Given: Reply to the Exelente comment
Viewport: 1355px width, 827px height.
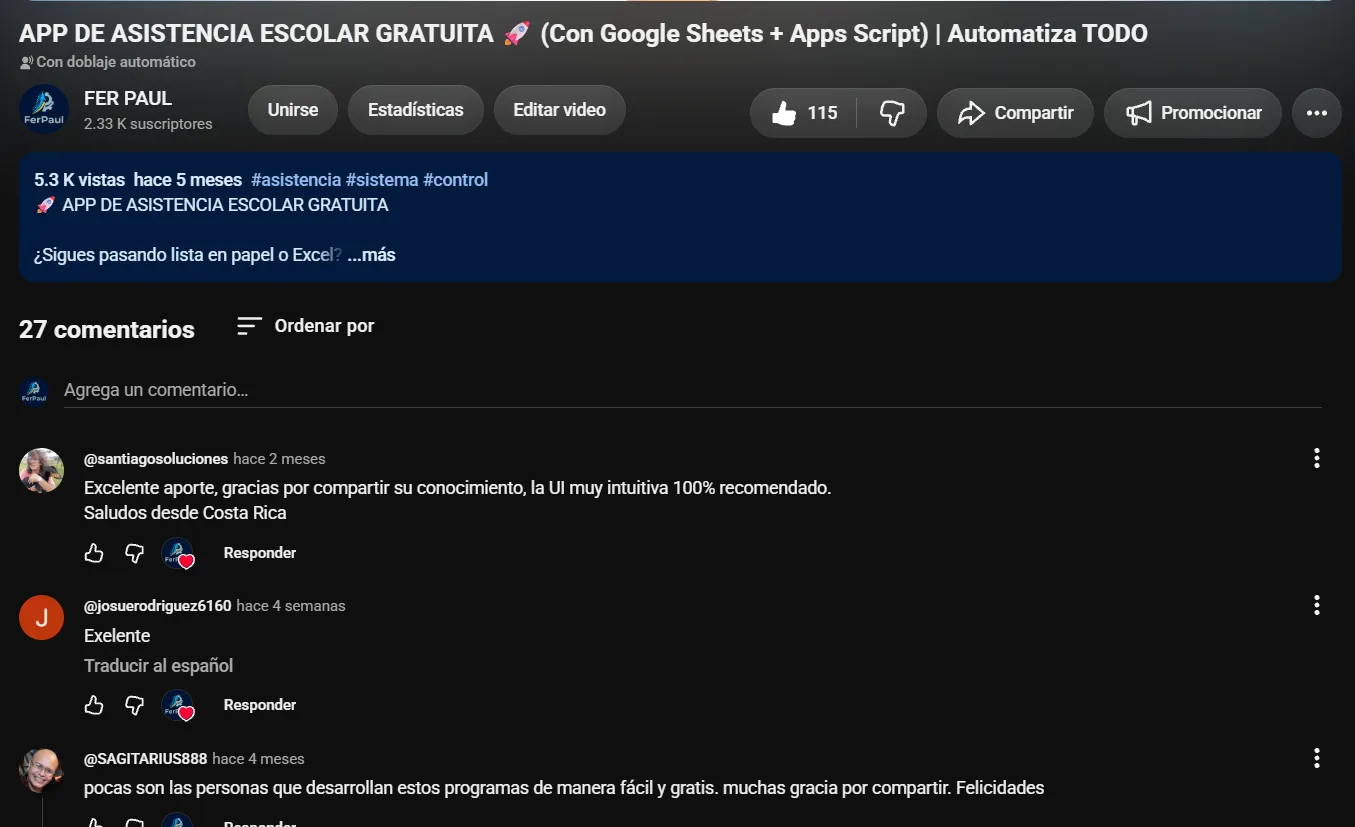Looking at the screenshot, I should (x=260, y=705).
